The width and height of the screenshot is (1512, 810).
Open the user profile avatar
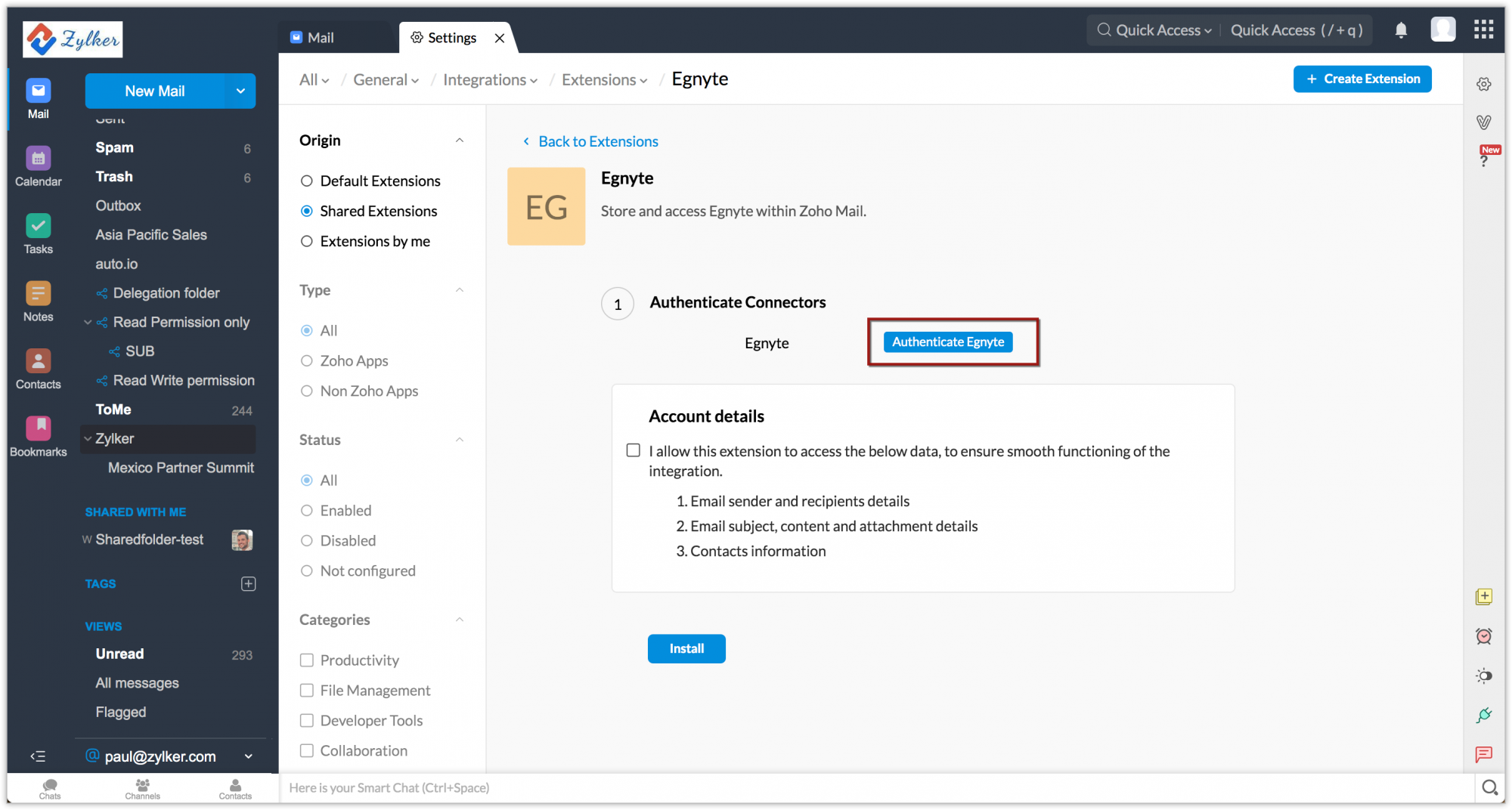coord(1443,30)
